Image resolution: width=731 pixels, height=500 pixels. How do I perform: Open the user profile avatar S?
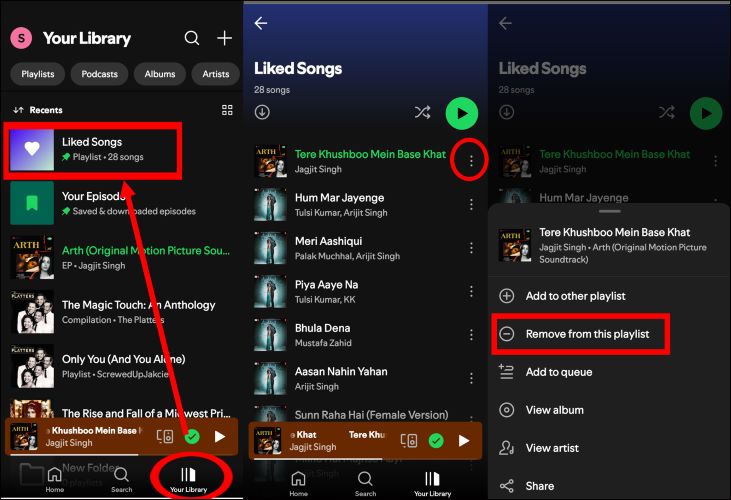pyautogui.click(x=21, y=38)
